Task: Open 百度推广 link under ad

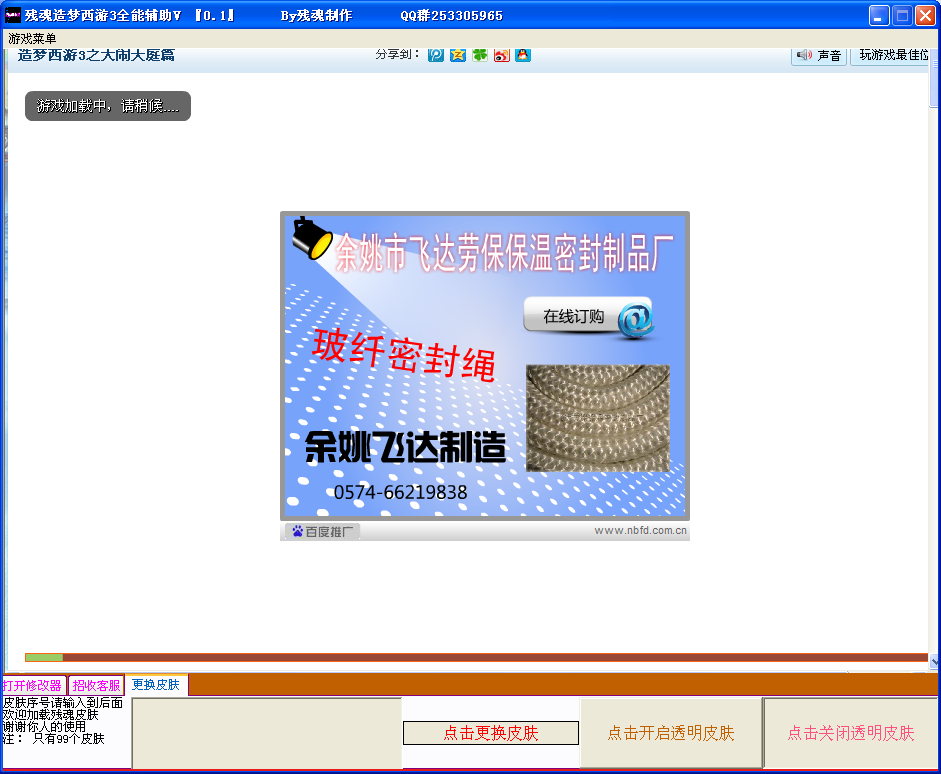Action: point(323,532)
